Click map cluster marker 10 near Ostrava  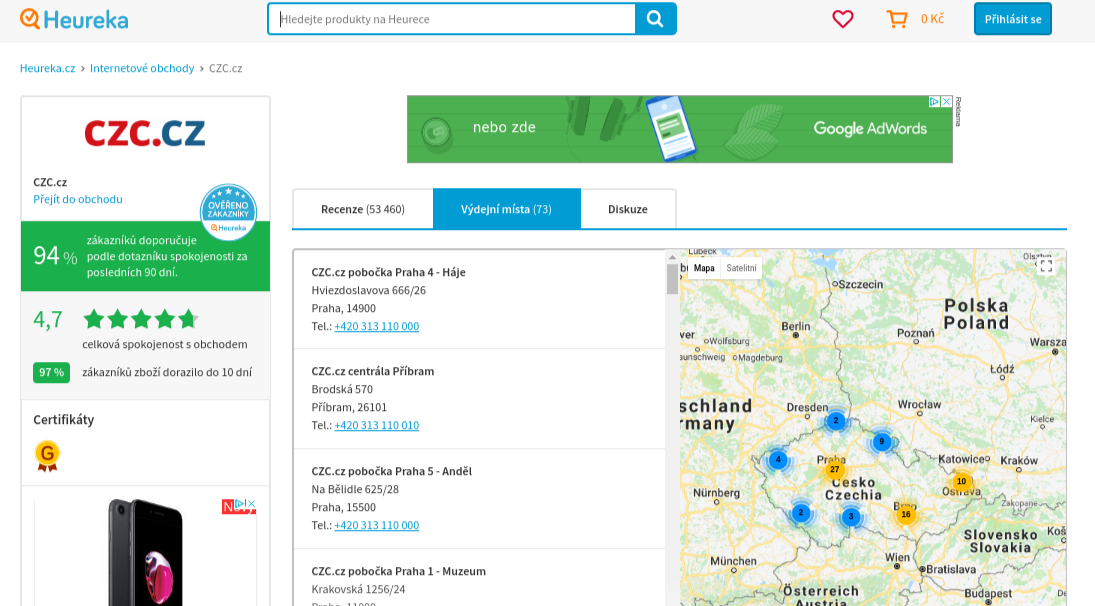coord(962,481)
